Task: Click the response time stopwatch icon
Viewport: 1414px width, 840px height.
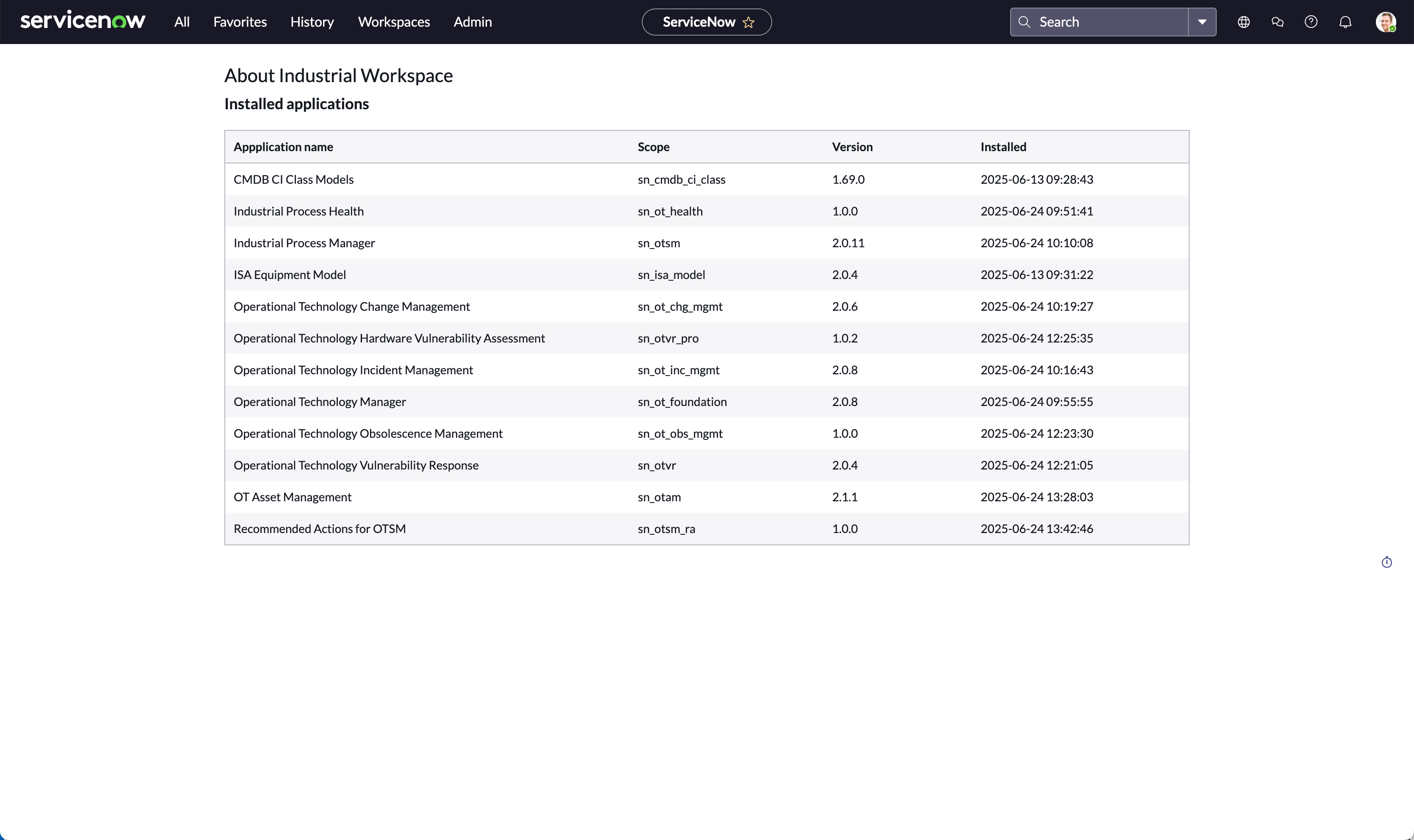Action: click(x=1387, y=562)
